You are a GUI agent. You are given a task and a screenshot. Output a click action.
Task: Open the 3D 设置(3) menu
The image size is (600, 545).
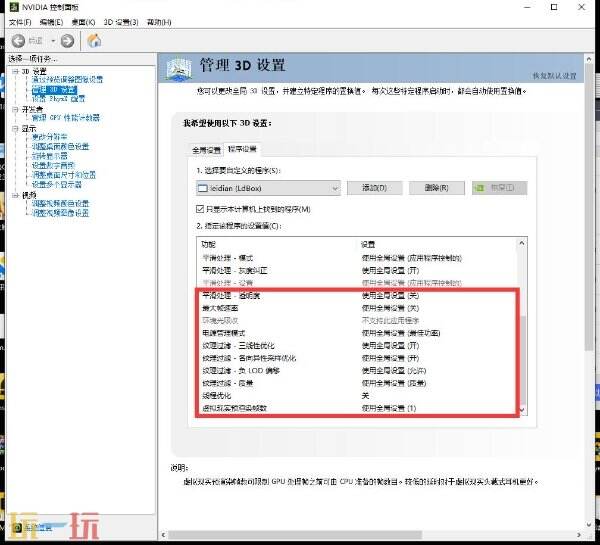click(121, 22)
